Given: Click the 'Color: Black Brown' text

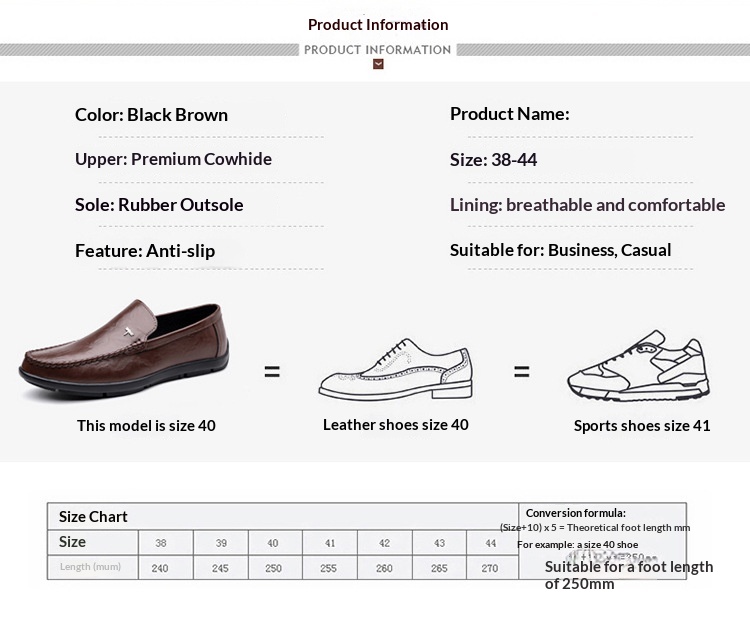Looking at the screenshot, I should tap(151, 115).
